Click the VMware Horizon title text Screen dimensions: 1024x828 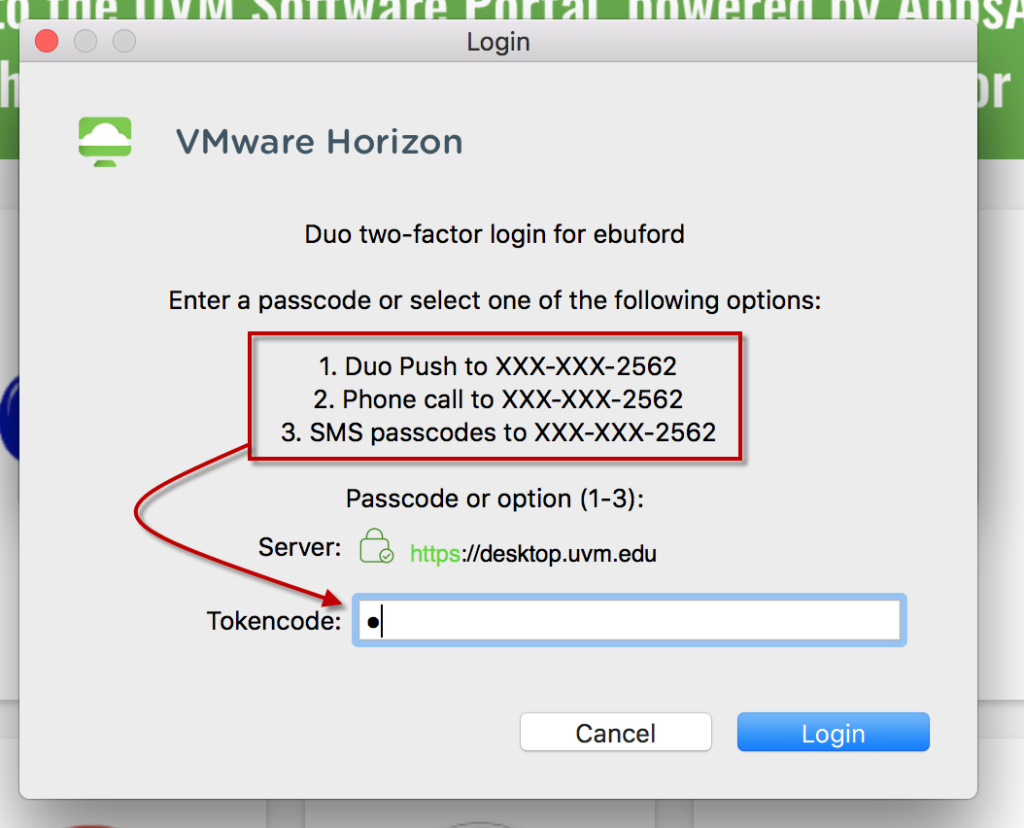[318, 141]
